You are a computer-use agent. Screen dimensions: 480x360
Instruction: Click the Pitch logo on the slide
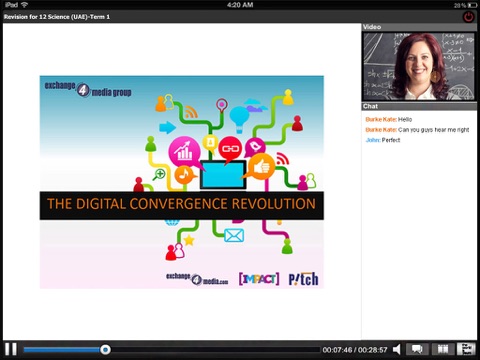(303, 279)
